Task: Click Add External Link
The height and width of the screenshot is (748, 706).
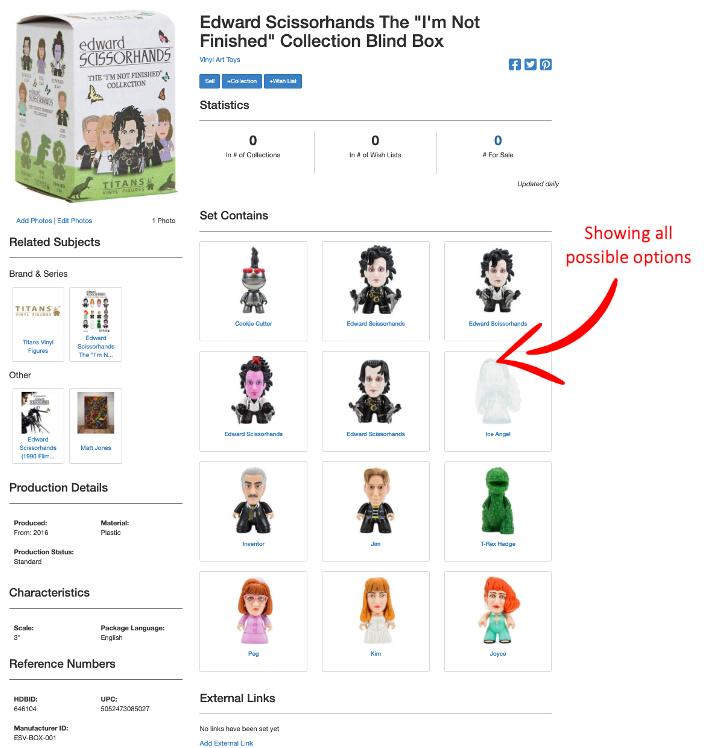Action: [x=226, y=743]
